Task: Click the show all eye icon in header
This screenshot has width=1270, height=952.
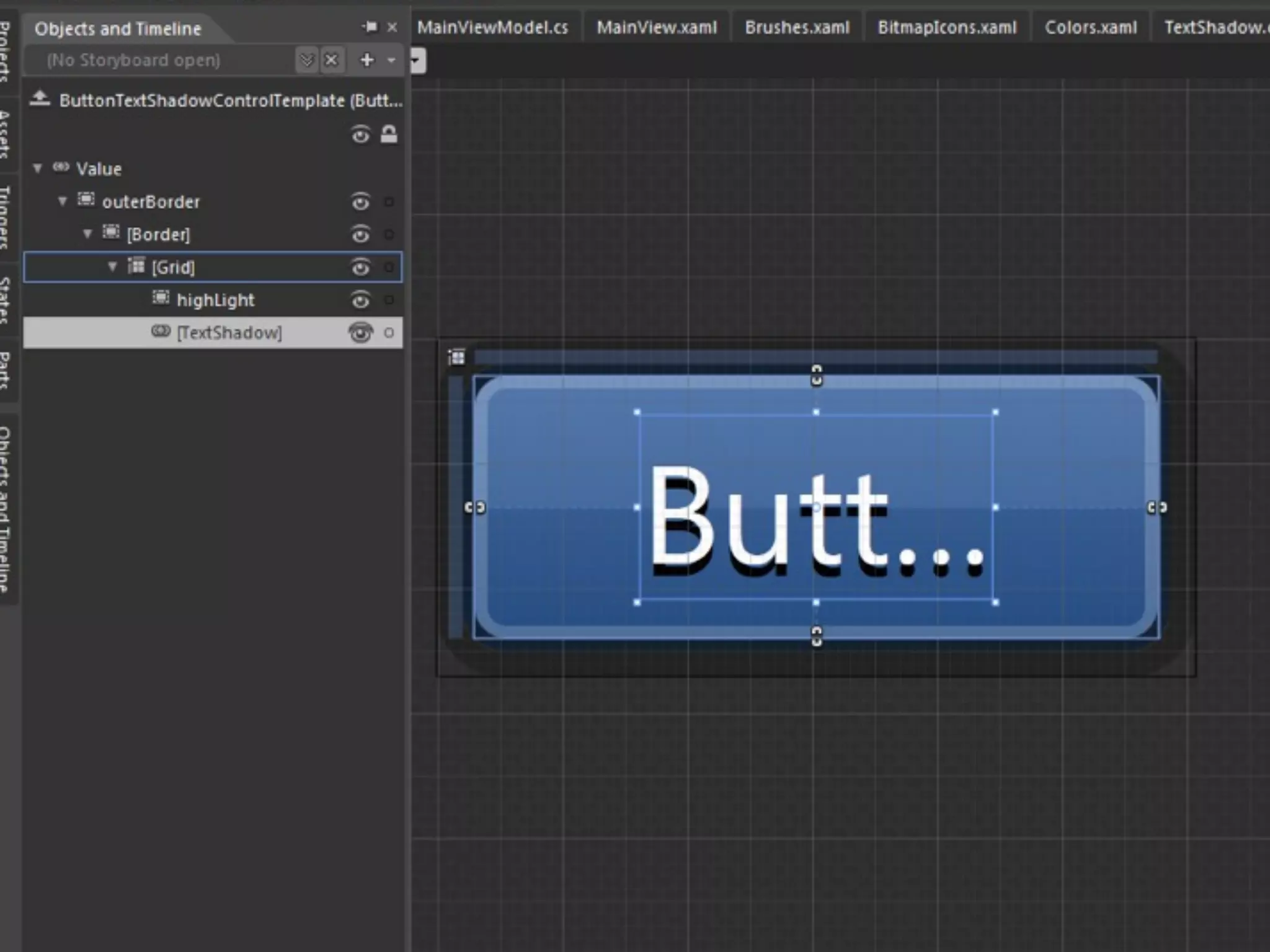Action: [x=360, y=134]
